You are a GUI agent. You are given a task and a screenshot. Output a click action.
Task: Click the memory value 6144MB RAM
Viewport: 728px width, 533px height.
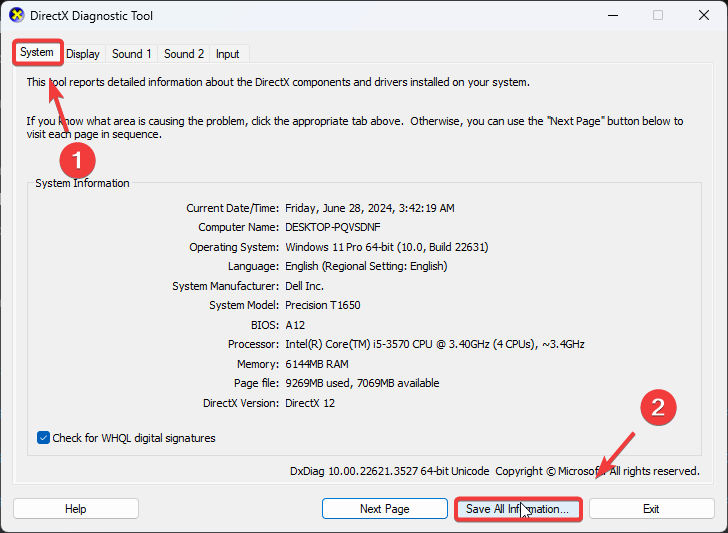click(317, 364)
